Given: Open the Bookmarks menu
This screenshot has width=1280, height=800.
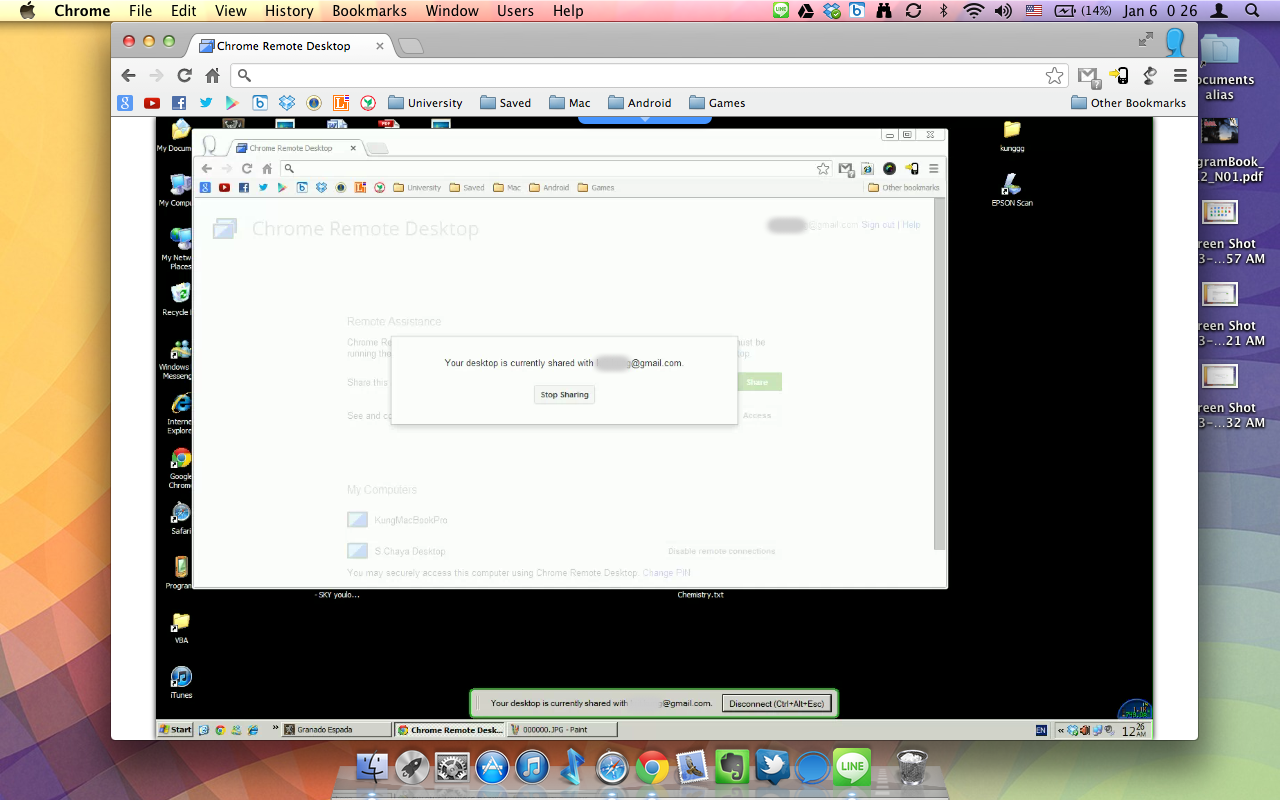Looking at the screenshot, I should click(x=369, y=11).
